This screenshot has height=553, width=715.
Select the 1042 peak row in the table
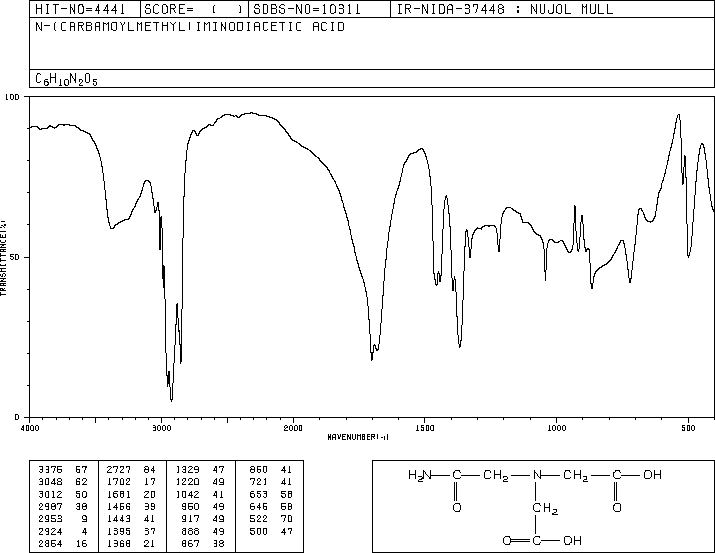click(x=200, y=495)
